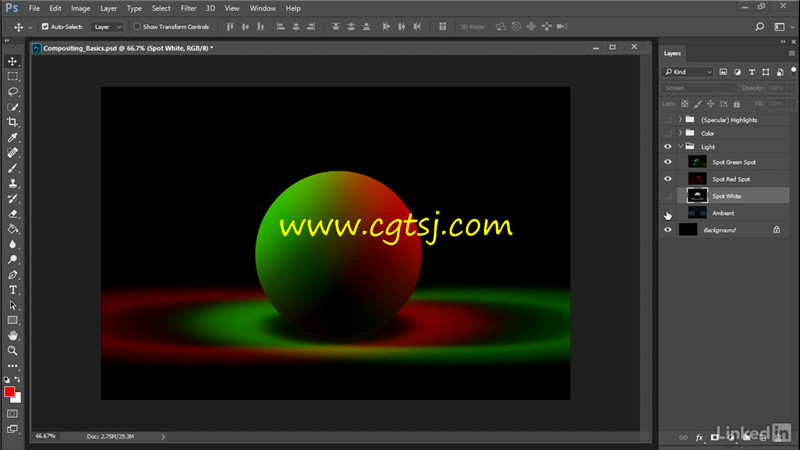Collapse the Light group
Screen dimensions: 800x450
pyautogui.click(x=680, y=146)
